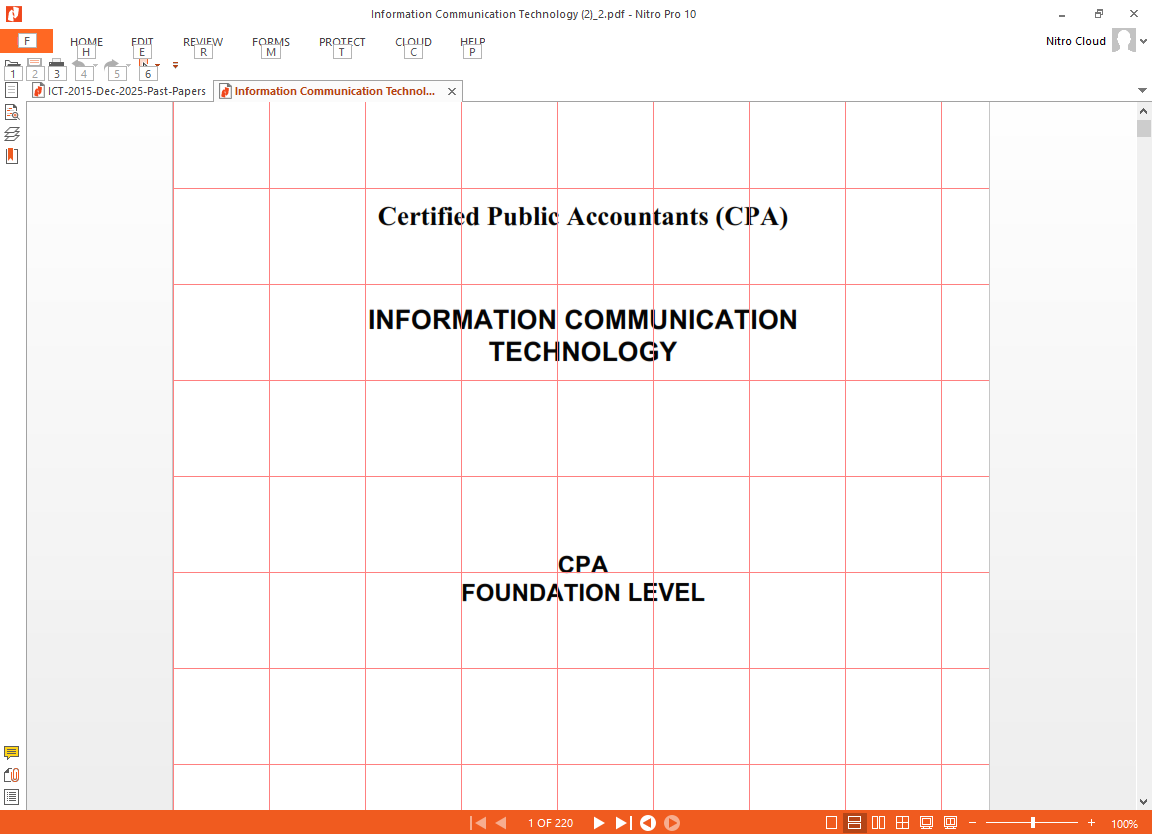Go to the next page
The image size is (1152, 834).
[x=599, y=823]
